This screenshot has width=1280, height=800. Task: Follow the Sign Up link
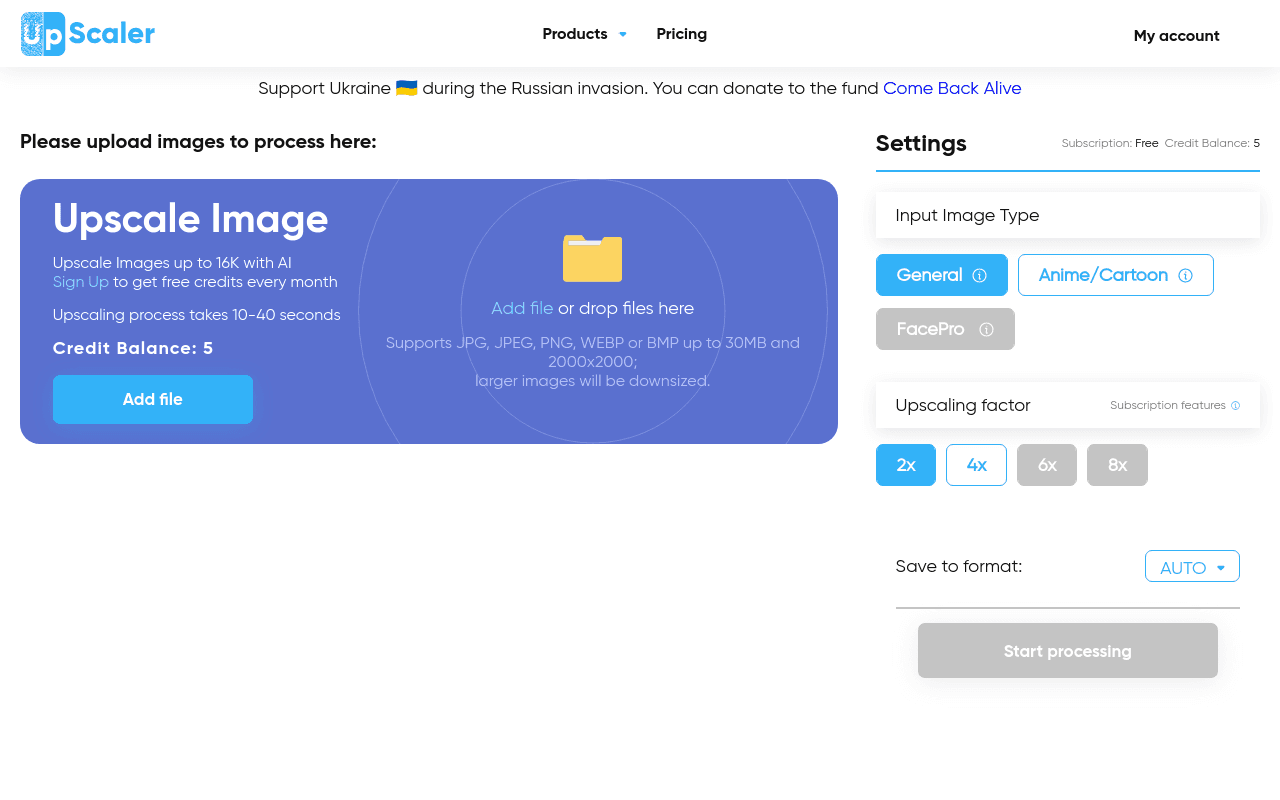pos(81,282)
